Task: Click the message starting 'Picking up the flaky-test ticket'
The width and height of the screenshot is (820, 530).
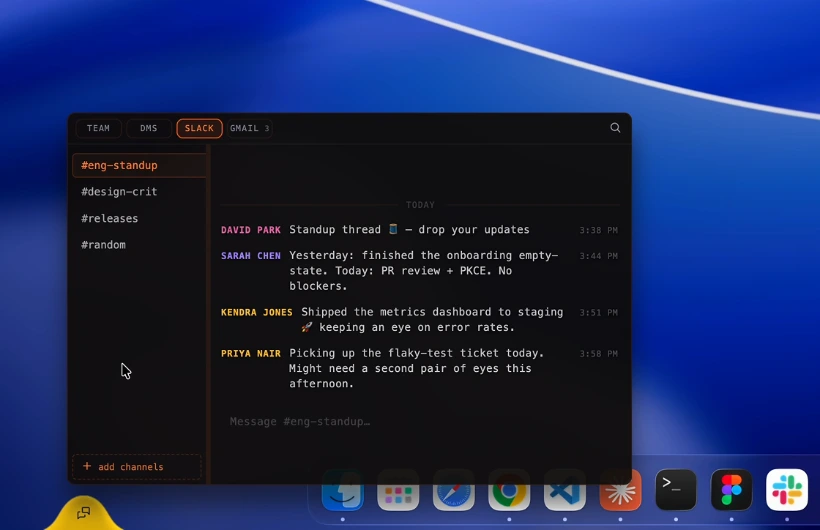Action: 416,368
